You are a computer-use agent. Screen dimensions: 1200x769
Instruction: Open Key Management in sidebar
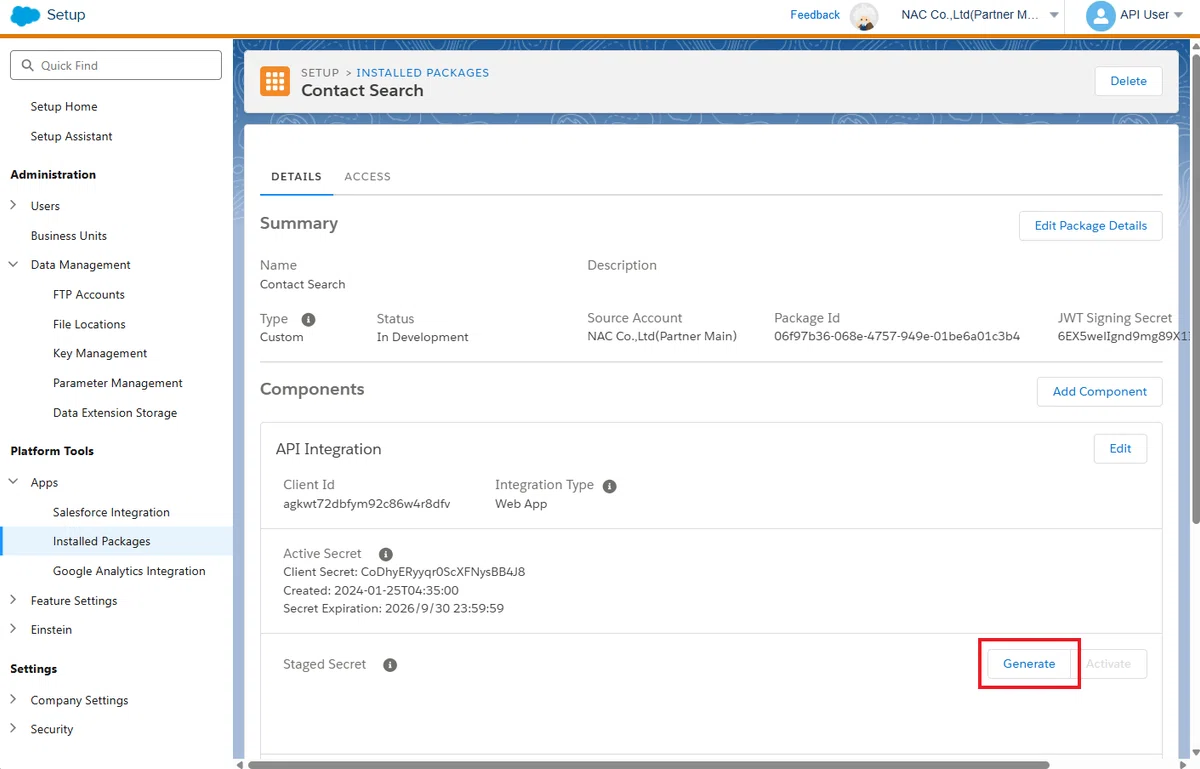point(100,354)
